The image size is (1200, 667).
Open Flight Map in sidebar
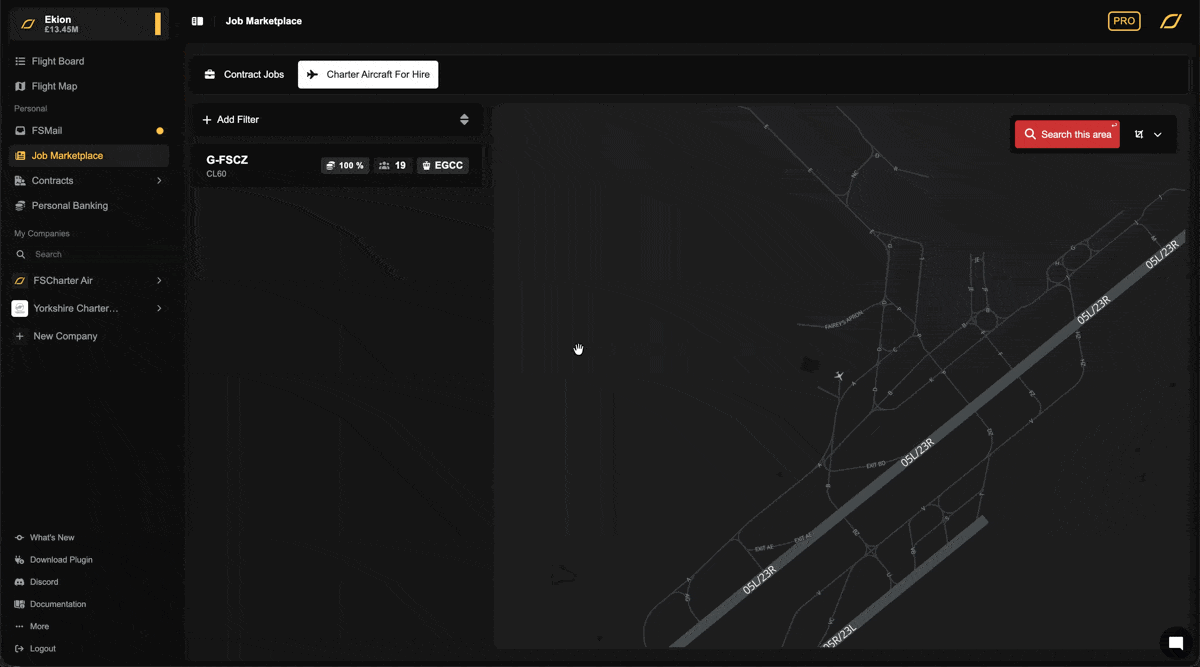click(54, 87)
